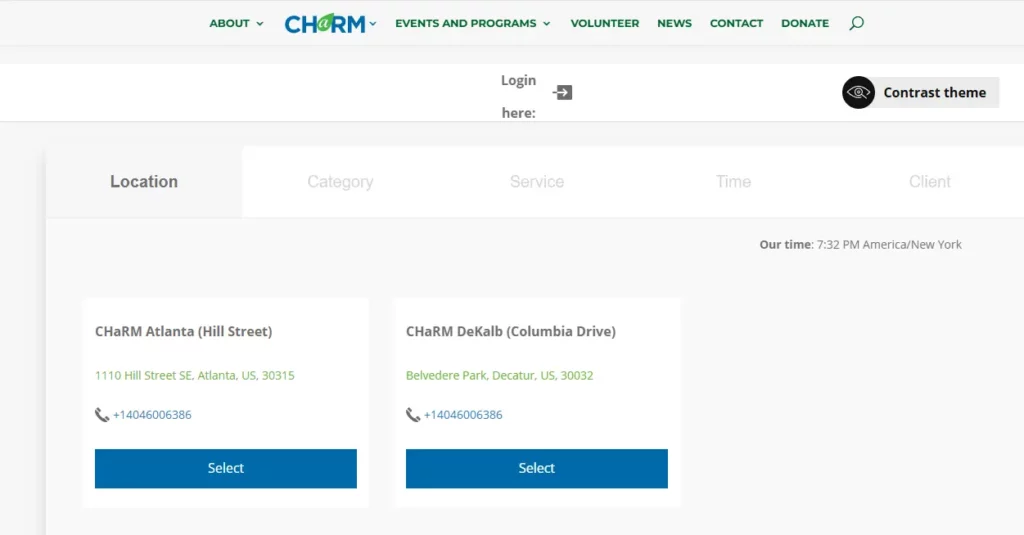Click the 'Login here:' text
This screenshot has width=1024, height=535.
[x=519, y=96]
